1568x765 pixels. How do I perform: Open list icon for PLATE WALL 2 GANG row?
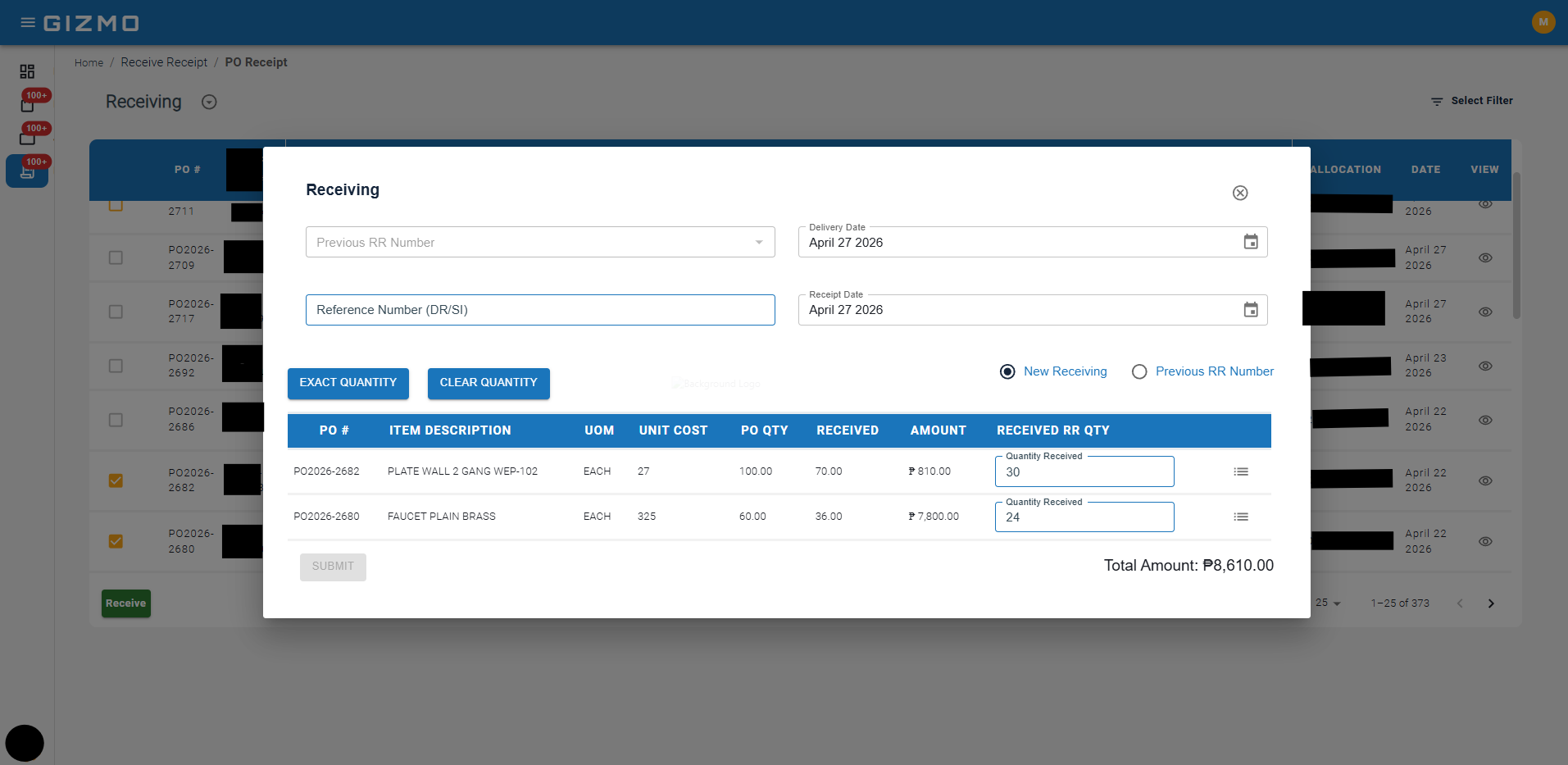(x=1241, y=471)
